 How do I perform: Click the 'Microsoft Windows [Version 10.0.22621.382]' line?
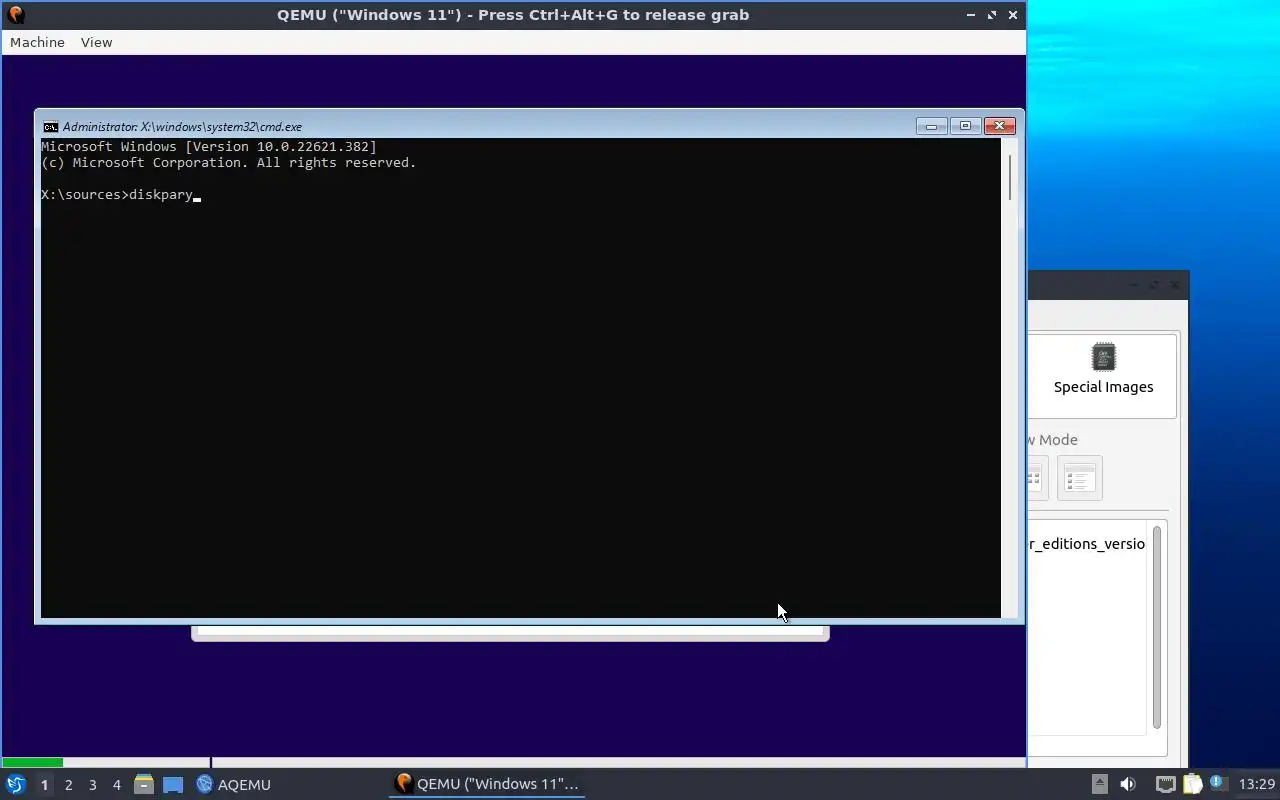(x=209, y=146)
